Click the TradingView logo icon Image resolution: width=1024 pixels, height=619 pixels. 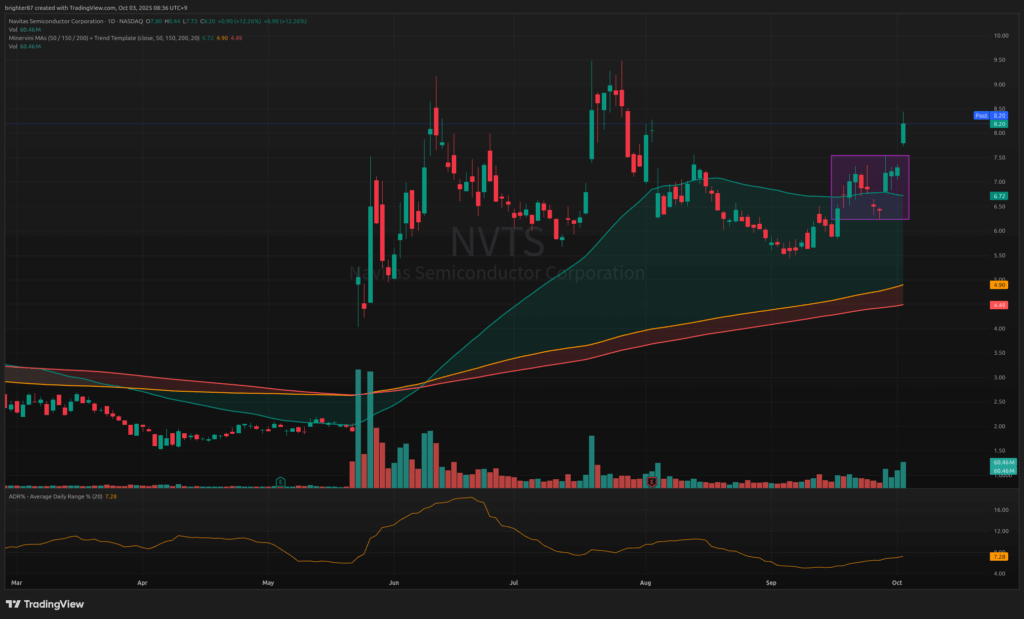click(13, 604)
